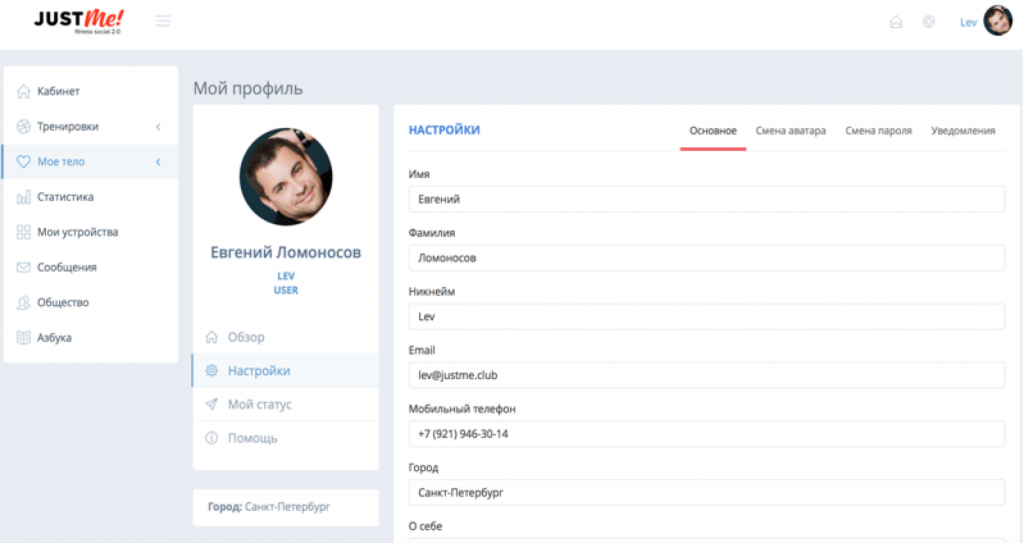Click the Мобильный телефон input field
This screenshot has width=1024, height=543.
pyautogui.click(x=707, y=434)
